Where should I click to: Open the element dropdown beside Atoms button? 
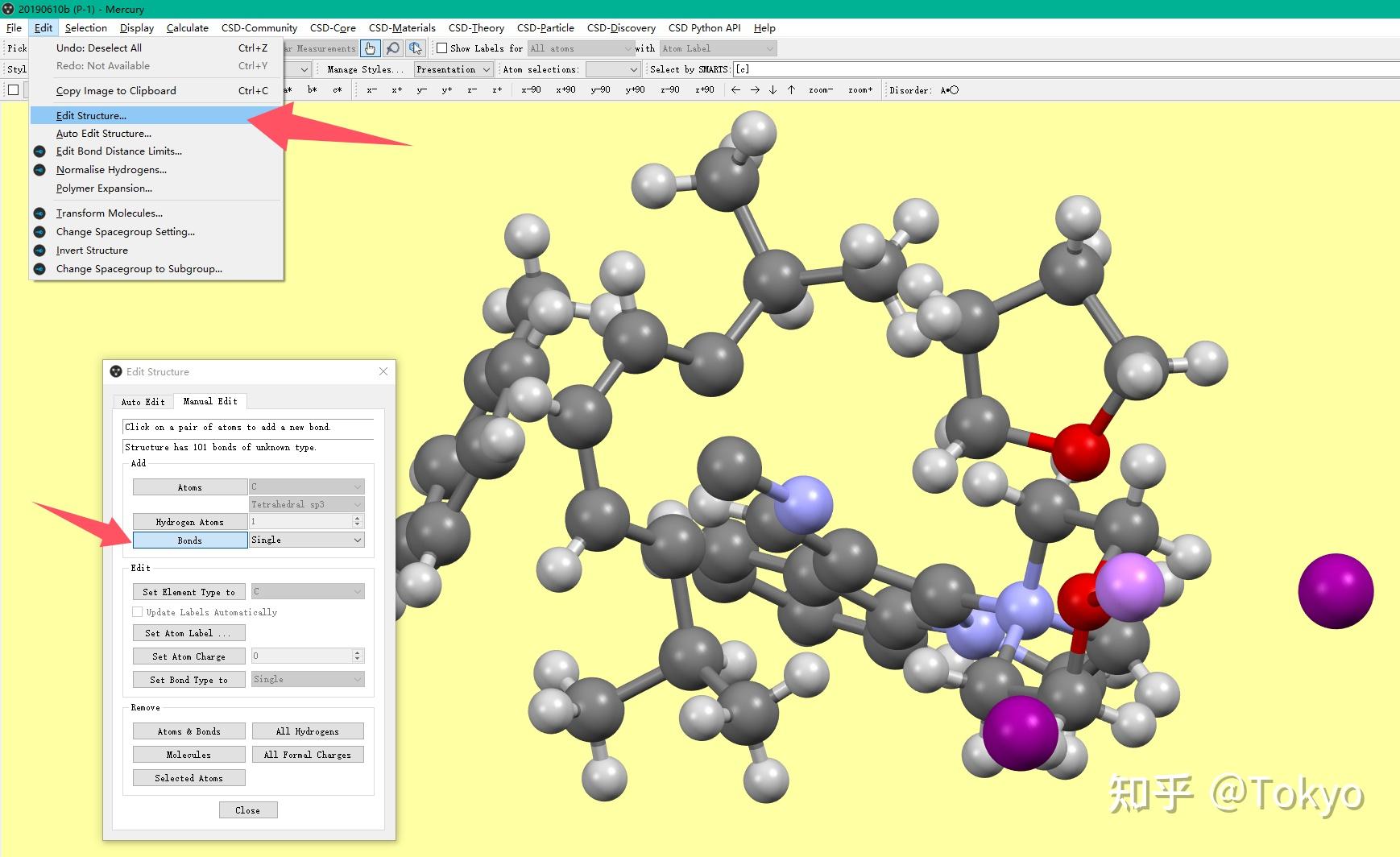pyautogui.click(x=306, y=486)
